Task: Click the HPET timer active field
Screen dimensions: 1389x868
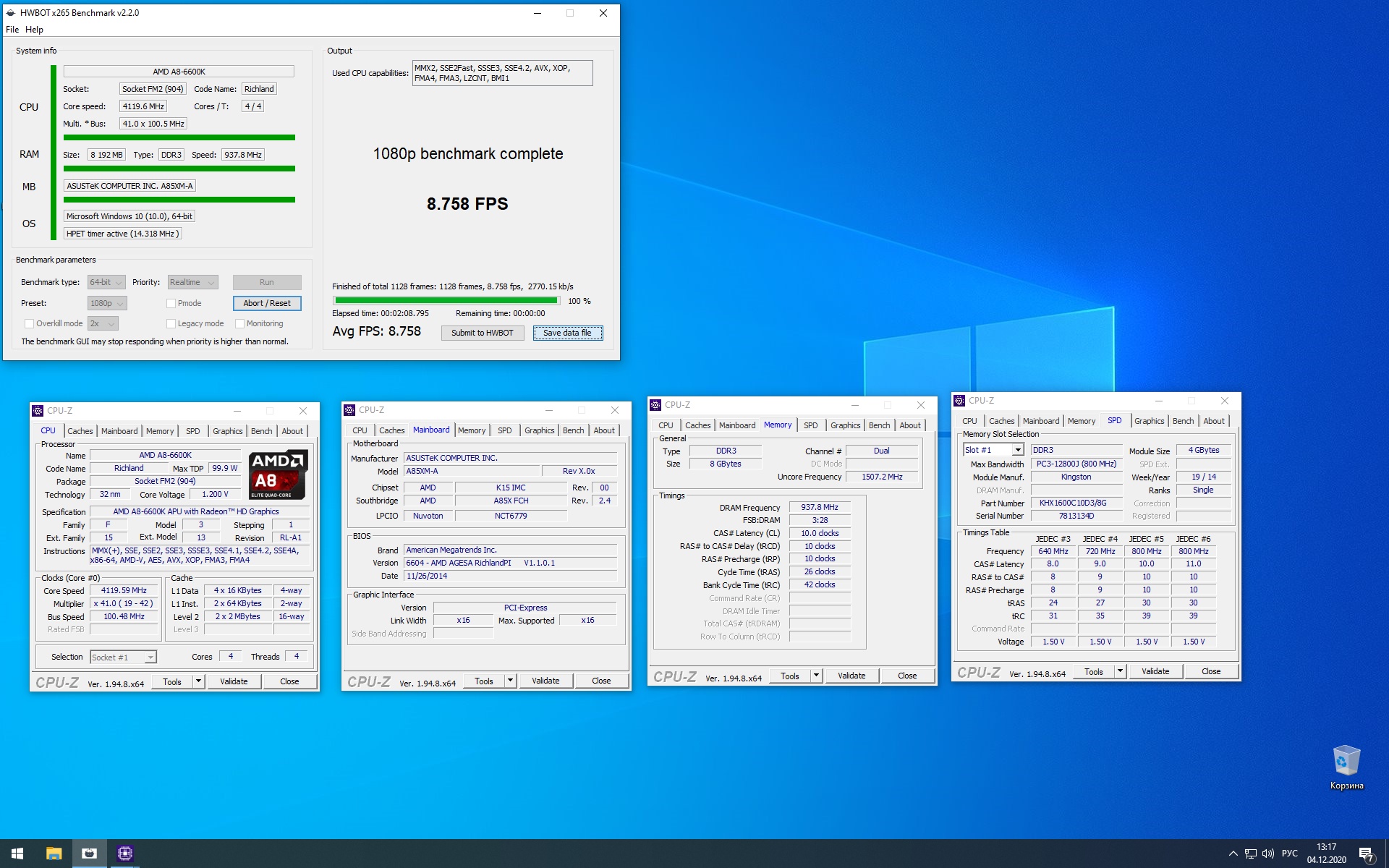Action: 122,234
